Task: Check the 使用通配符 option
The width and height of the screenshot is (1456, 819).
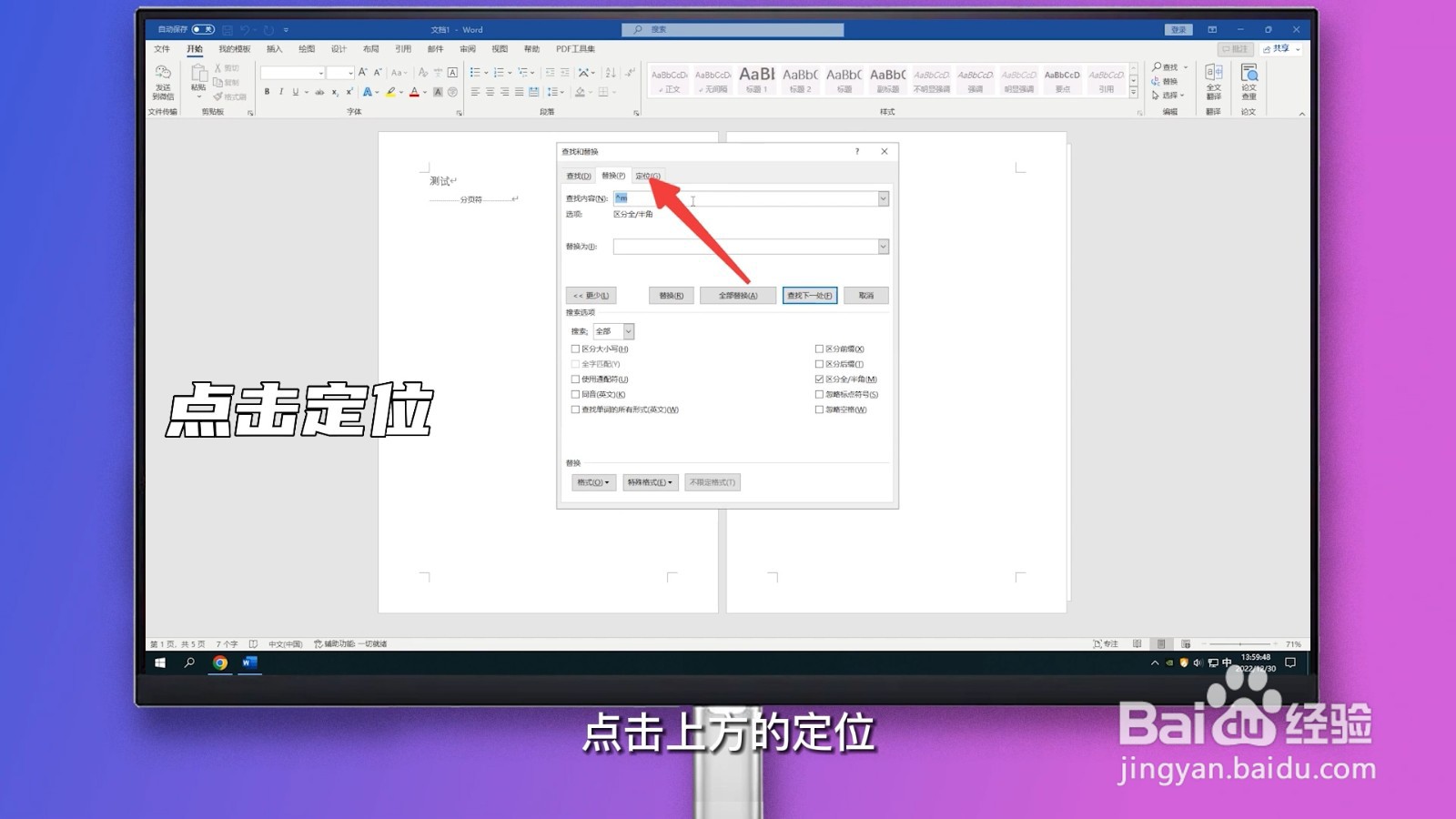Action: coord(574,379)
